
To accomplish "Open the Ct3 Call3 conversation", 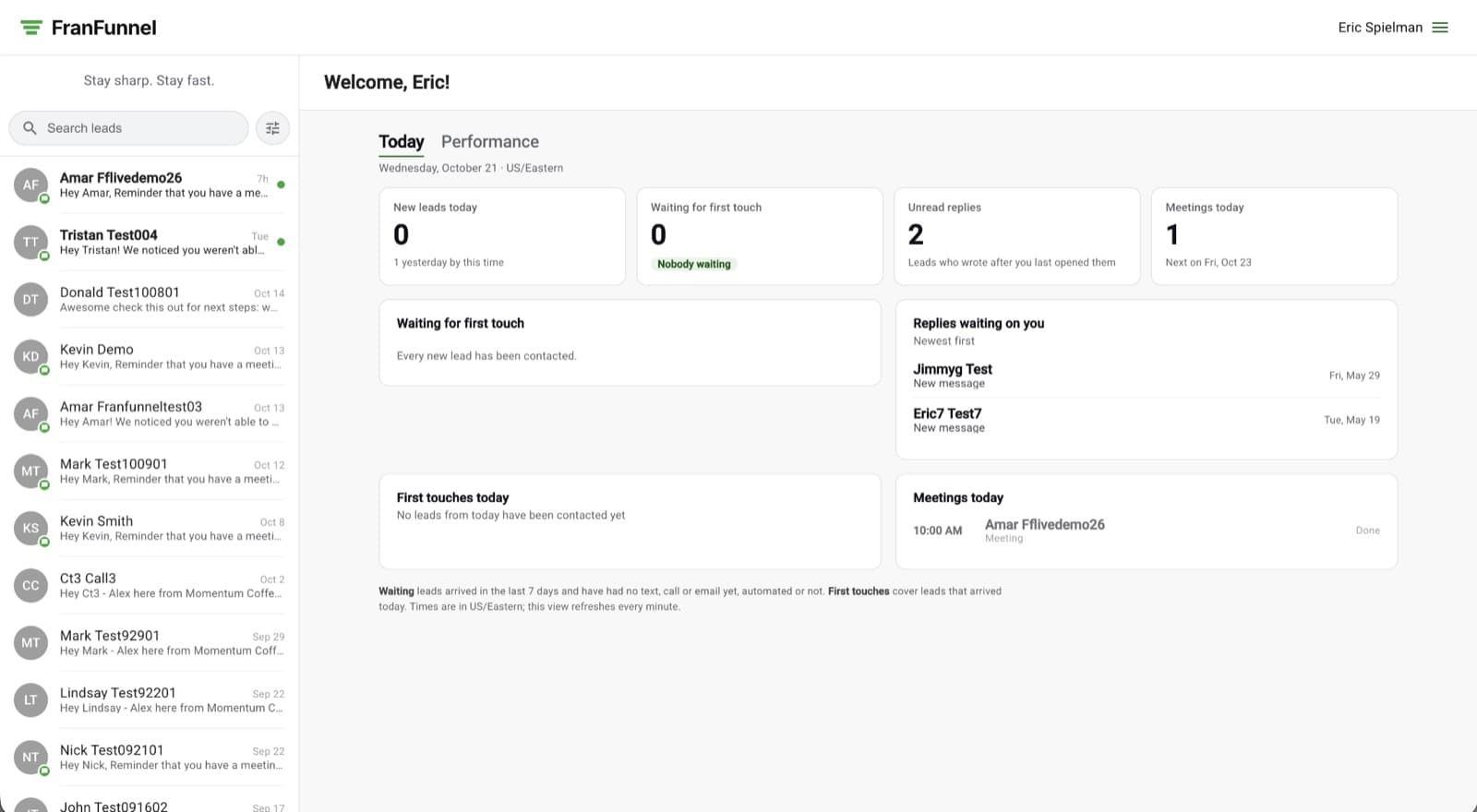I will click(150, 585).
